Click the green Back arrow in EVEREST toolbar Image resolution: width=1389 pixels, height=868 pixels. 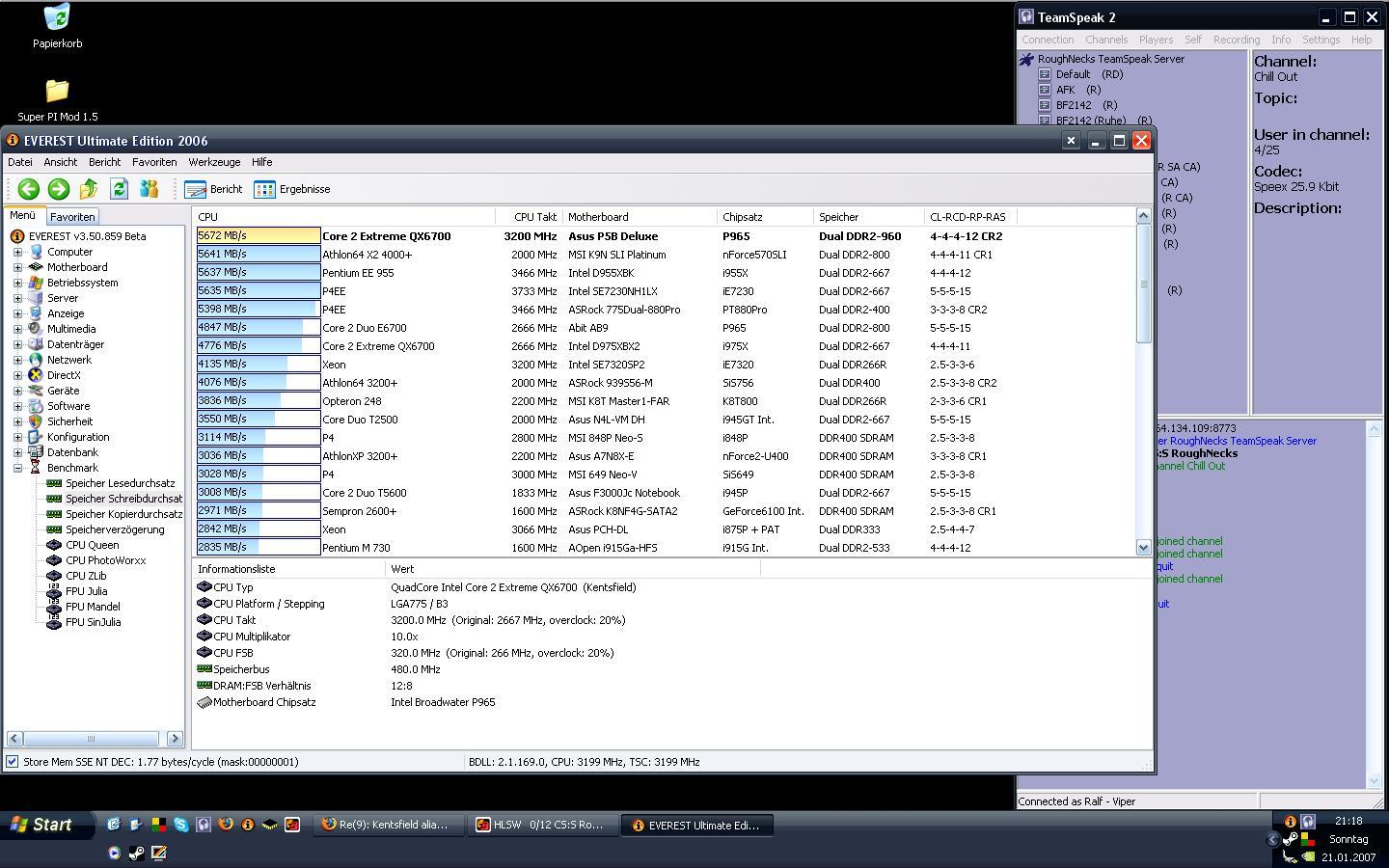pyautogui.click(x=28, y=189)
